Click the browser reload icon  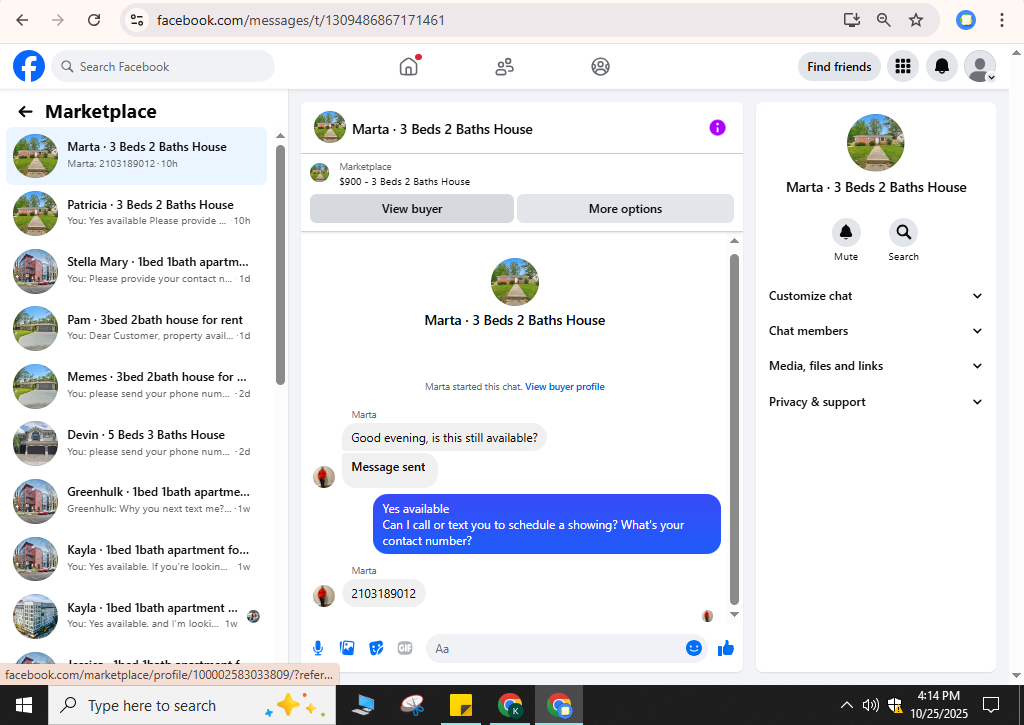94,20
